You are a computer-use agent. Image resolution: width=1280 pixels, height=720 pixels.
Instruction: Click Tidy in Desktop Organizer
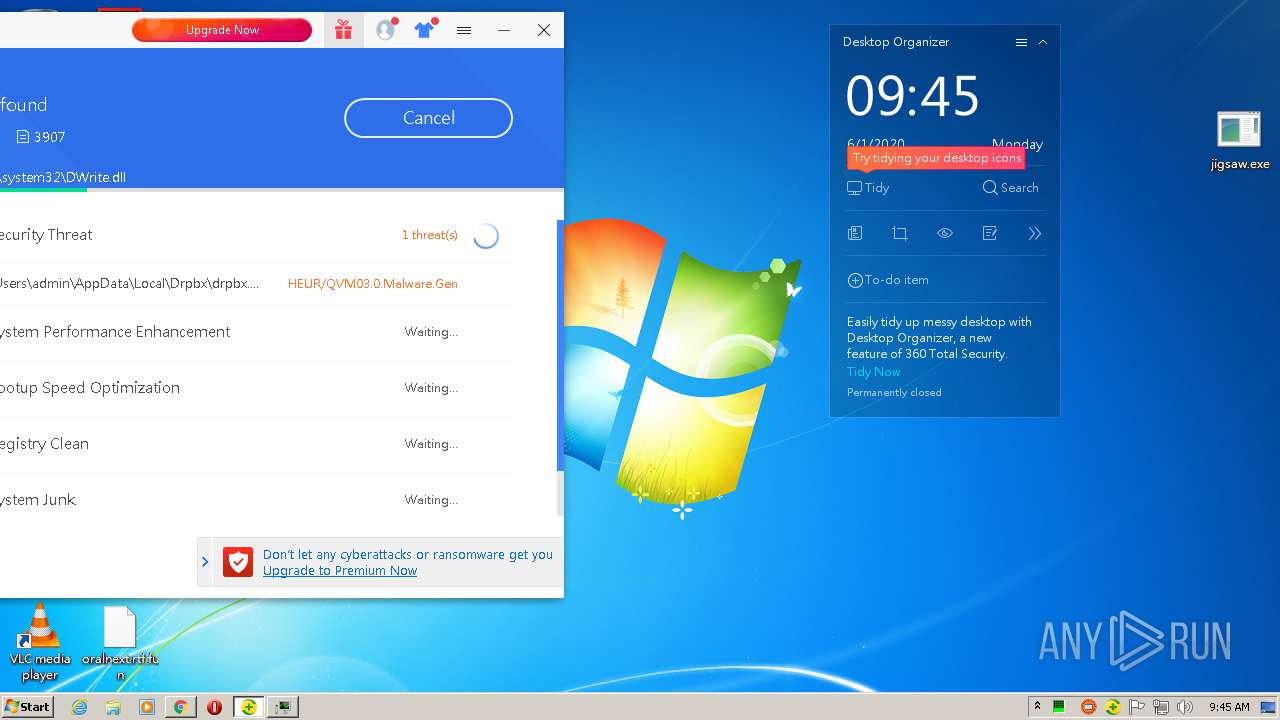point(868,188)
